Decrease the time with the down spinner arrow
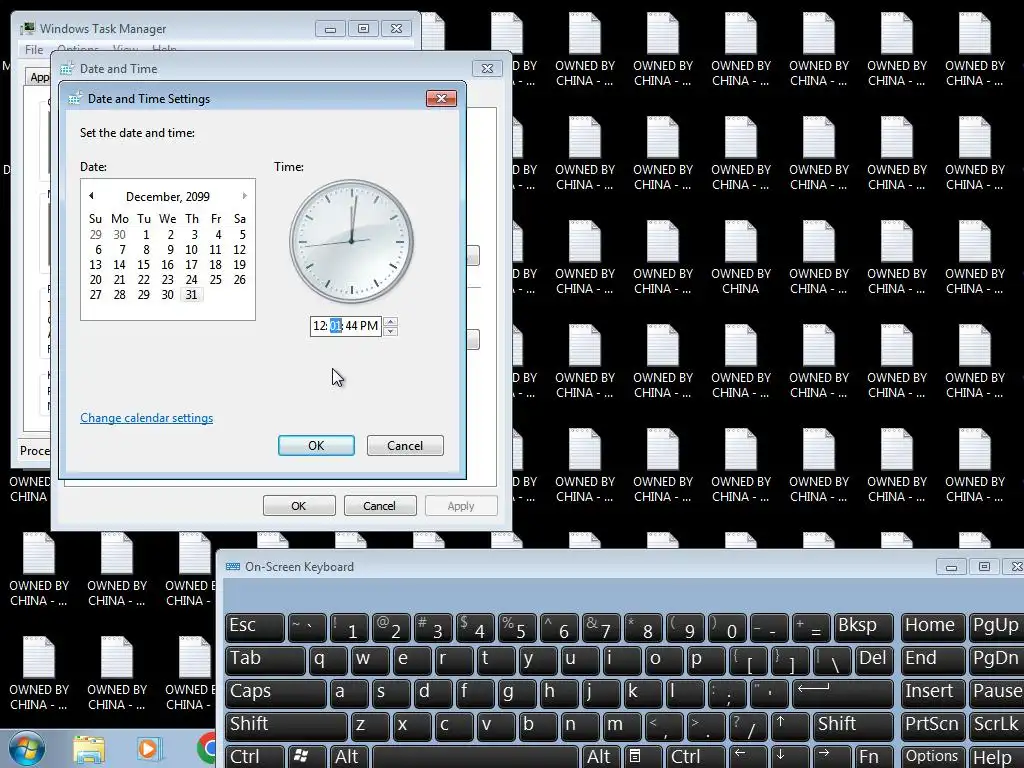The width and height of the screenshot is (1024, 768). coord(391,330)
